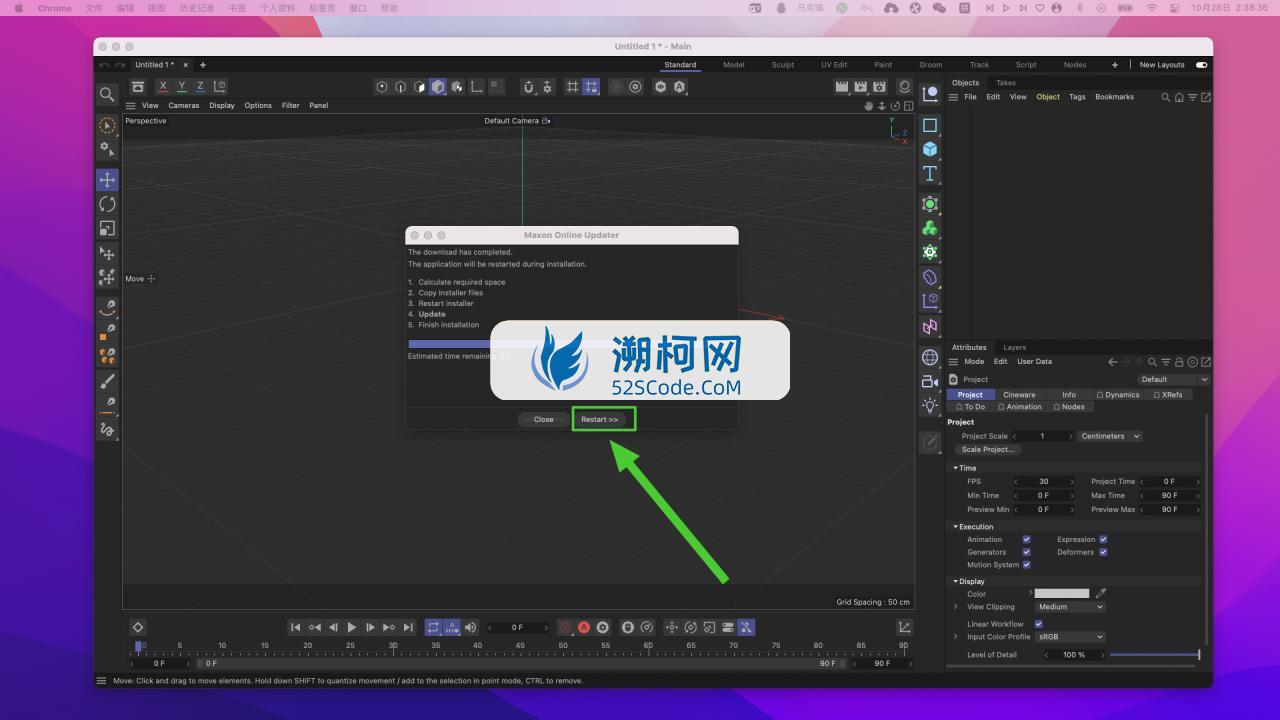The width and height of the screenshot is (1280, 720).
Task: Click the lock icon in Attributes panel
Action: [x=1179, y=362]
